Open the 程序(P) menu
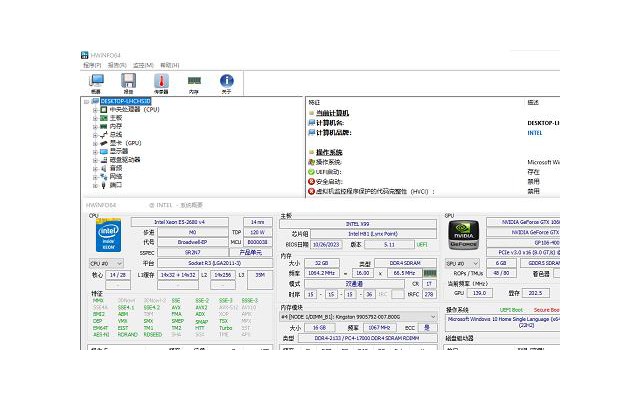The image size is (640, 400). pyautogui.click(x=92, y=65)
